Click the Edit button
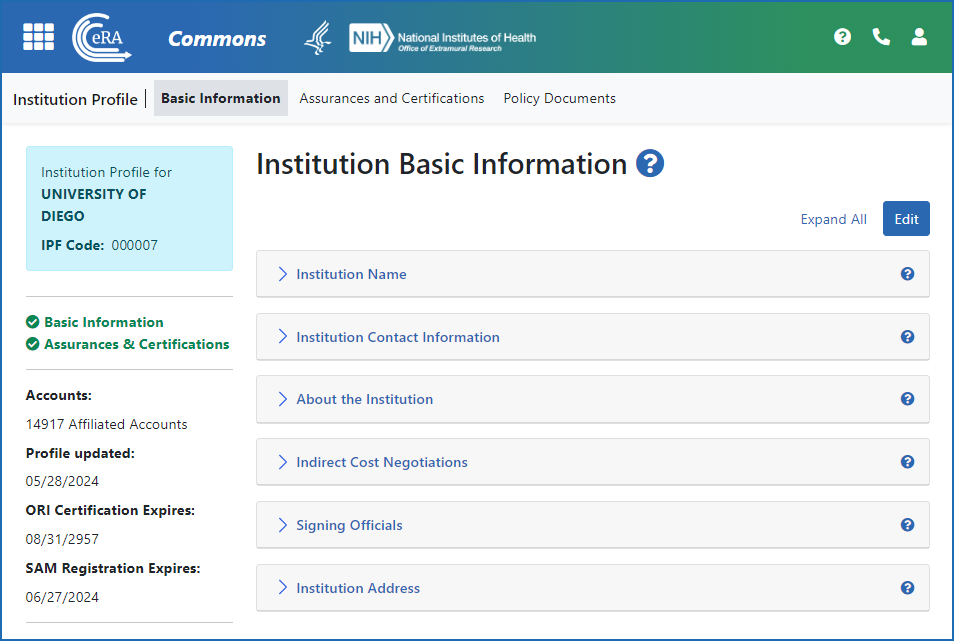Image resolution: width=954 pixels, height=641 pixels. [906, 218]
